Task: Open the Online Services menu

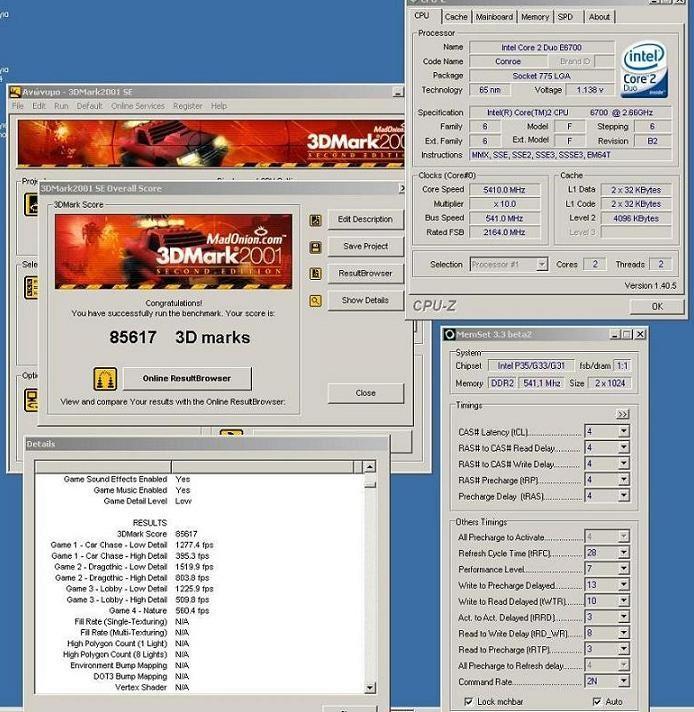Action: [x=138, y=106]
